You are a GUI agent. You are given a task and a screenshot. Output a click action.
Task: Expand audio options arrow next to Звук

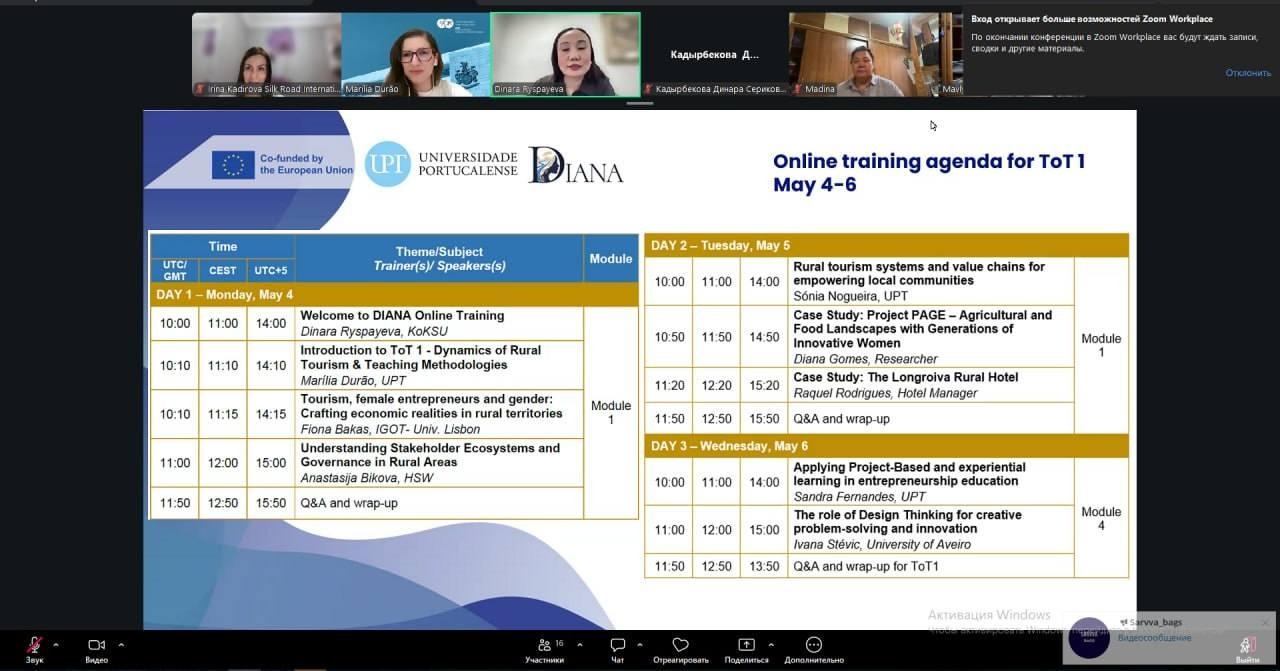[x=56, y=645]
